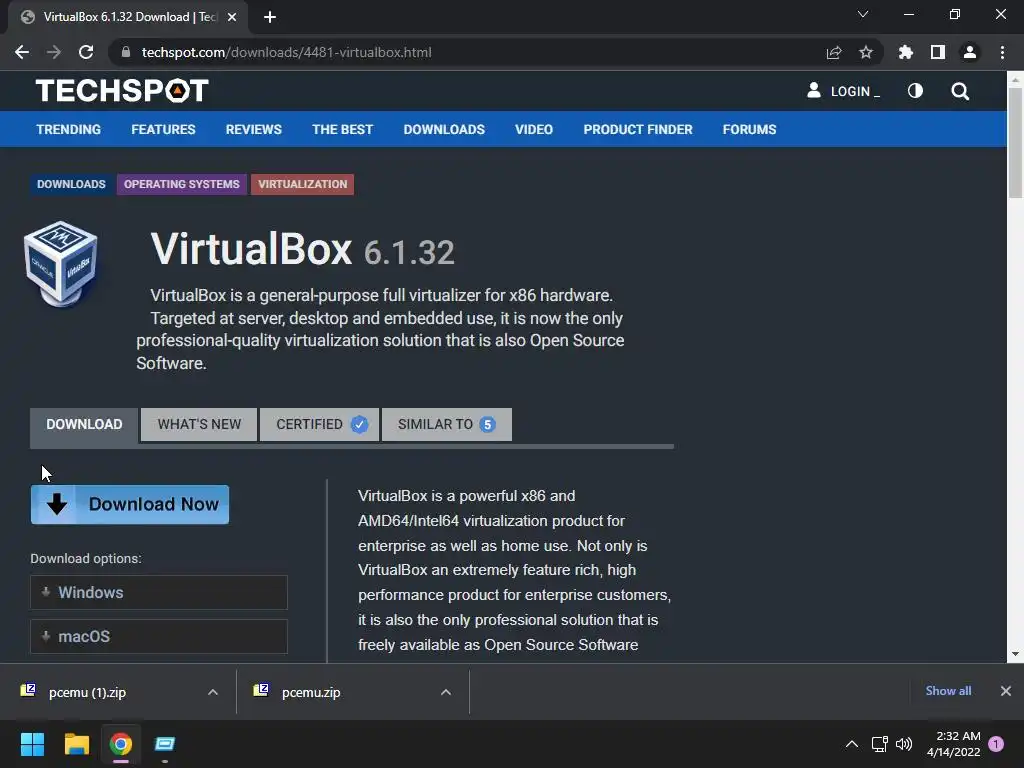The image size is (1024, 768).
Task: Click the Chrome taskbar icon
Action: tap(121, 744)
